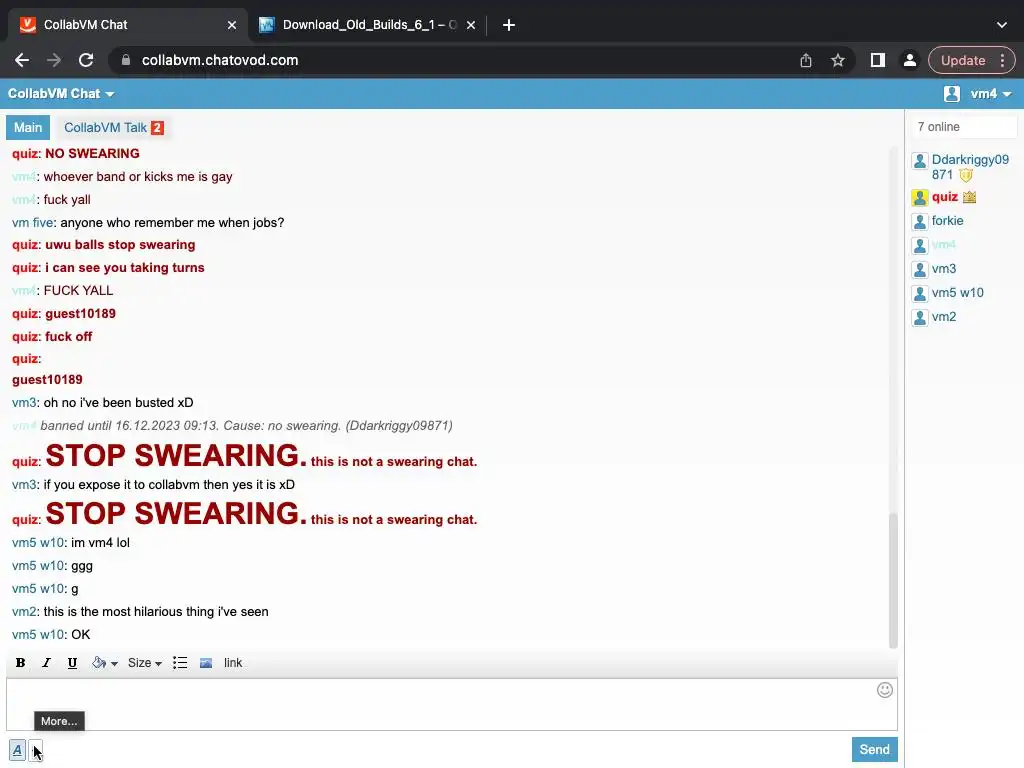The width and height of the screenshot is (1024, 768).
Task: Open the Chrome profile menu
Action: pos(910,60)
